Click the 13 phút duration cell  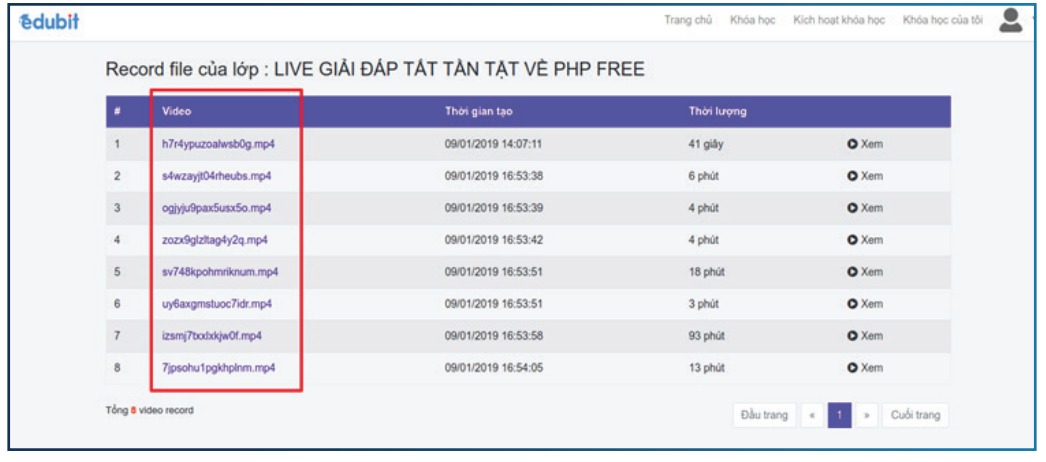(706, 368)
